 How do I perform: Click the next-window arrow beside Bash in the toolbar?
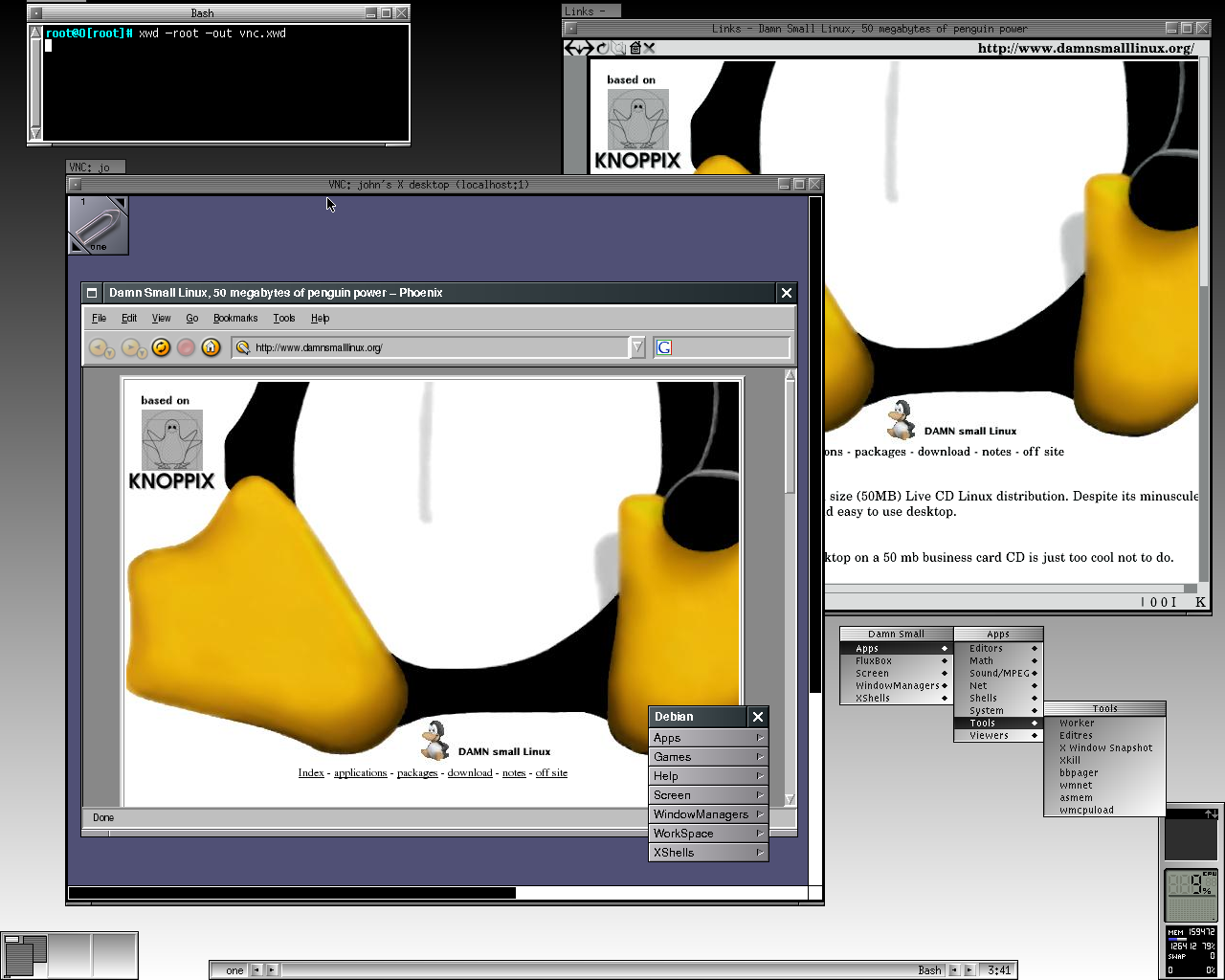click(x=969, y=970)
